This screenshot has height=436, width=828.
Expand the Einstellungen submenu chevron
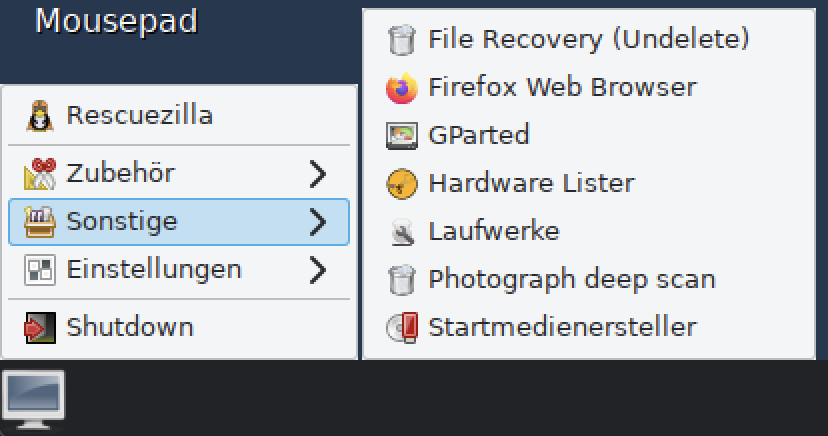click(317, 270)
